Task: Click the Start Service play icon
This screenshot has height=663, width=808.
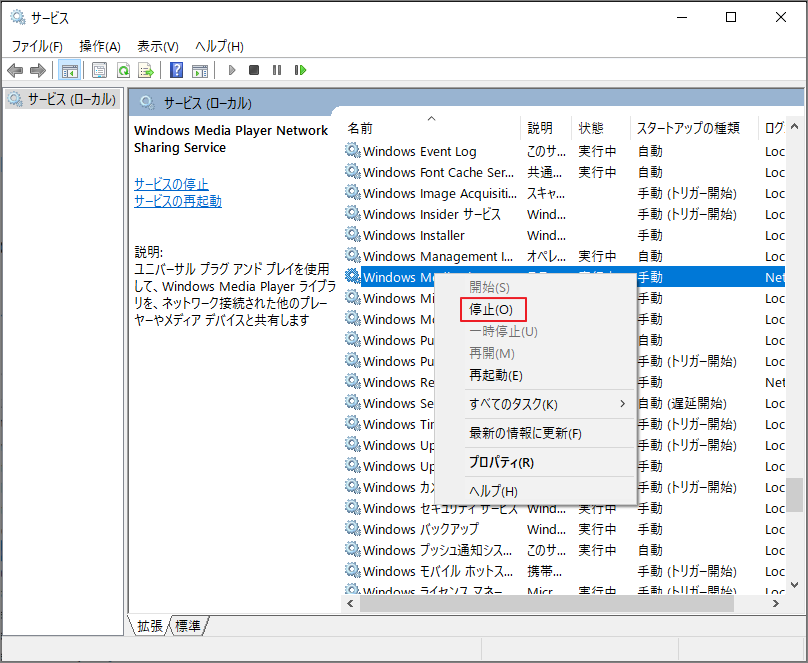Action: click(231, 70)
